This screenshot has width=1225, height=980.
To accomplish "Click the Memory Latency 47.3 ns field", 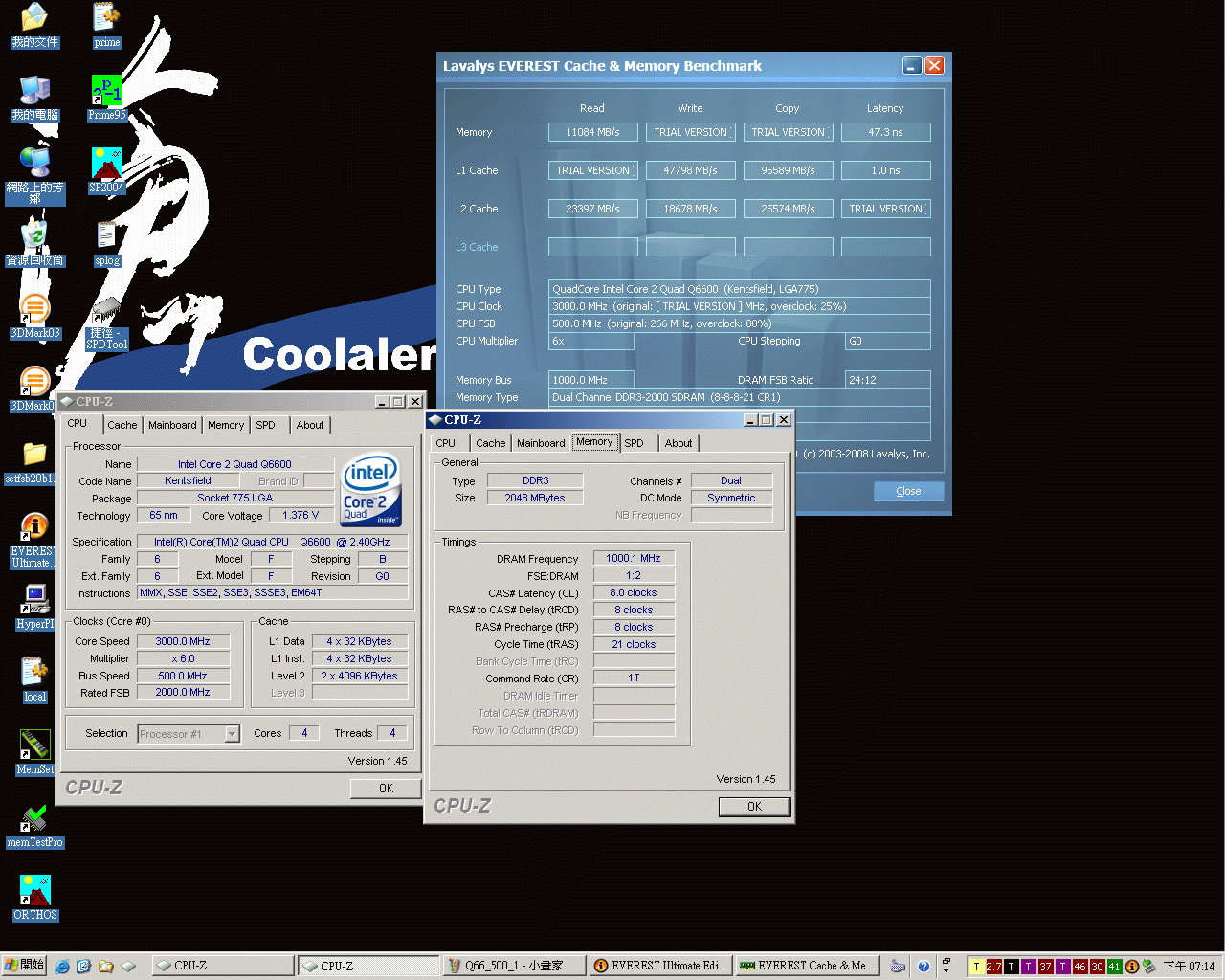I will coord(885,132).
